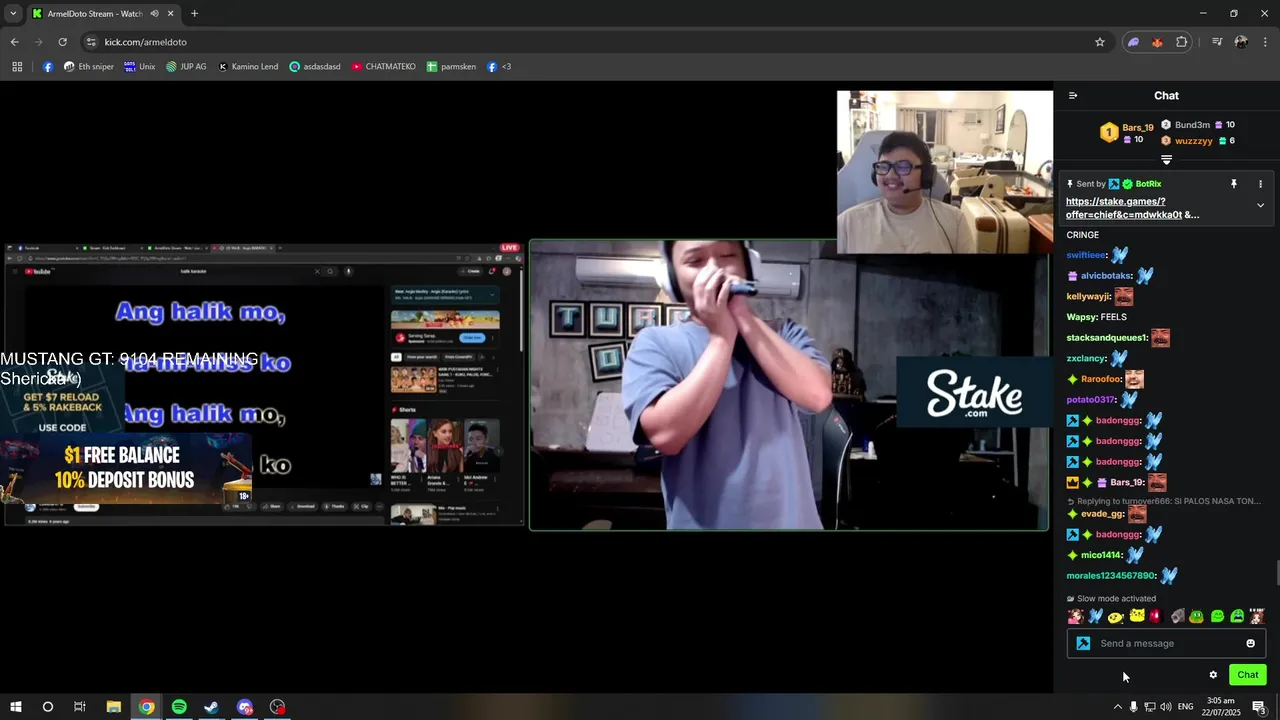Open the Chrome profile avatar
Viewport: 1280px width, 720px height.
click(1241, 42)
